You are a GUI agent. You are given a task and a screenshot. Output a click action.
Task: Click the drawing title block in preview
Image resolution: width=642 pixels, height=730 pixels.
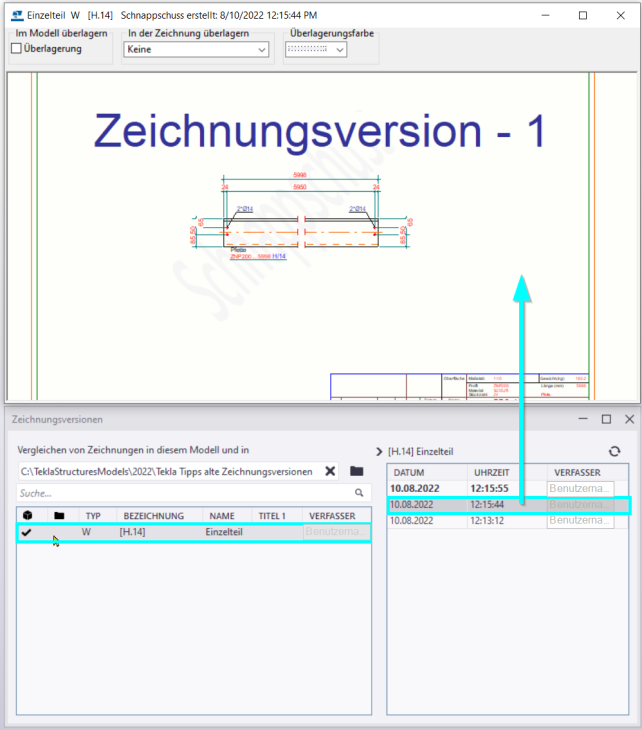pos(460,386)
